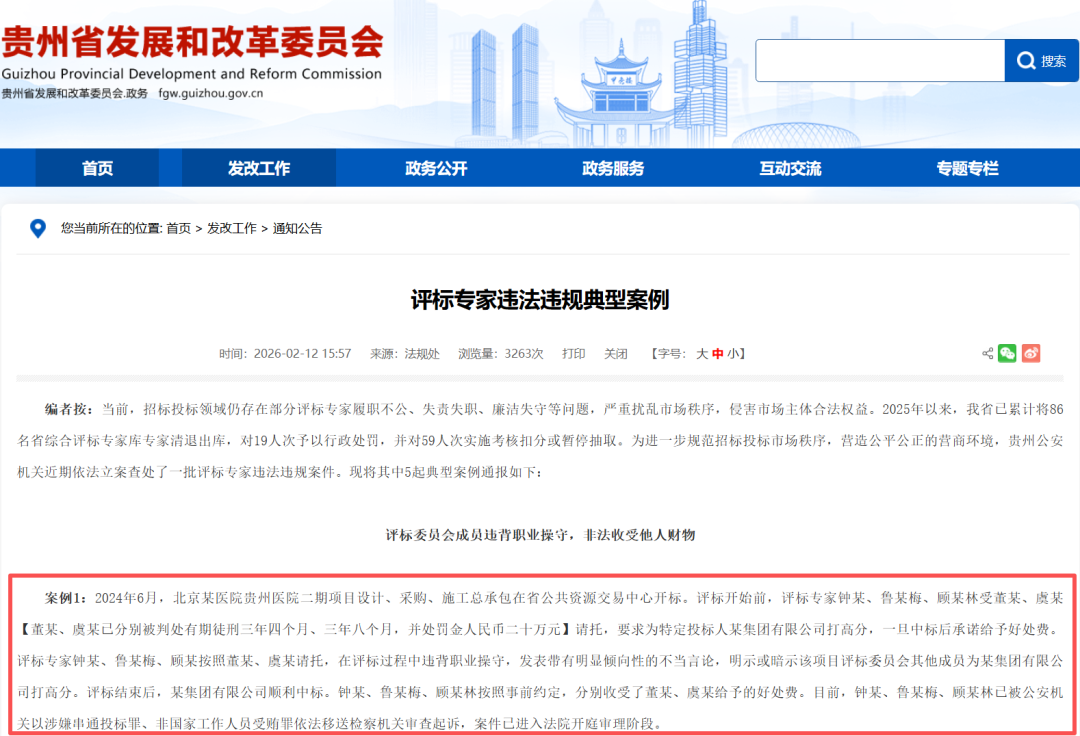Open the 首页 navigation tab

97,168
